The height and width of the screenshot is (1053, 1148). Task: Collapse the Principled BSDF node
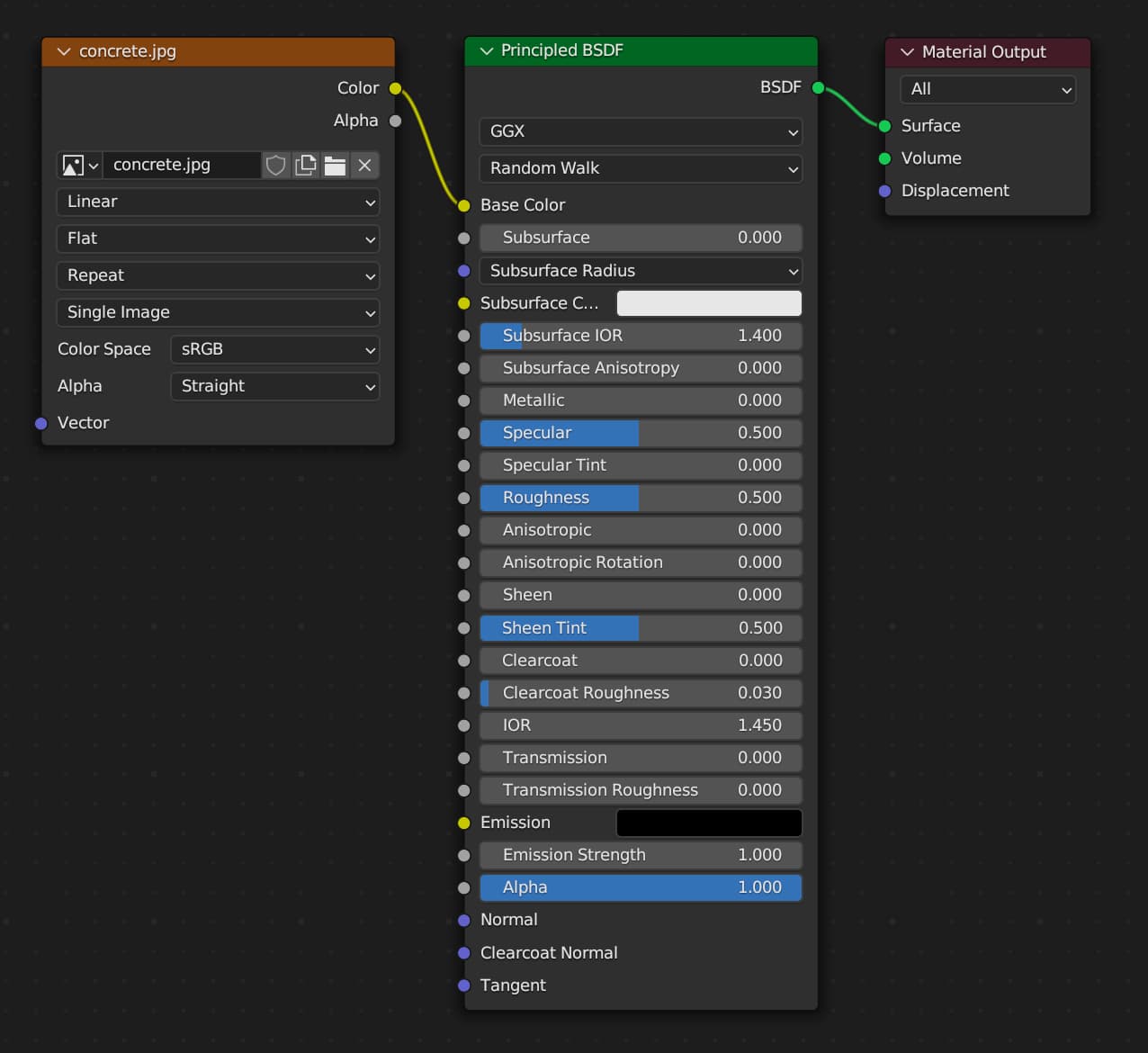click(487, 51)
